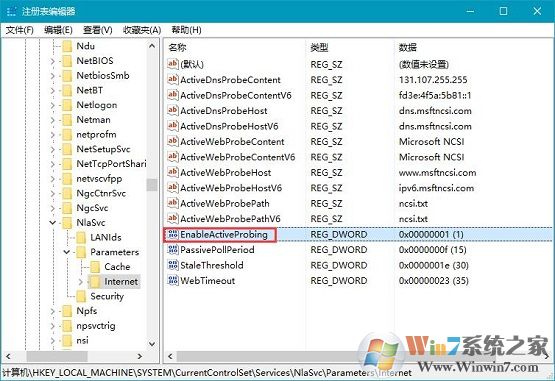Screen dimensions: 555x381
Task: Open the 编辑(E) menu
Action: 58,30
